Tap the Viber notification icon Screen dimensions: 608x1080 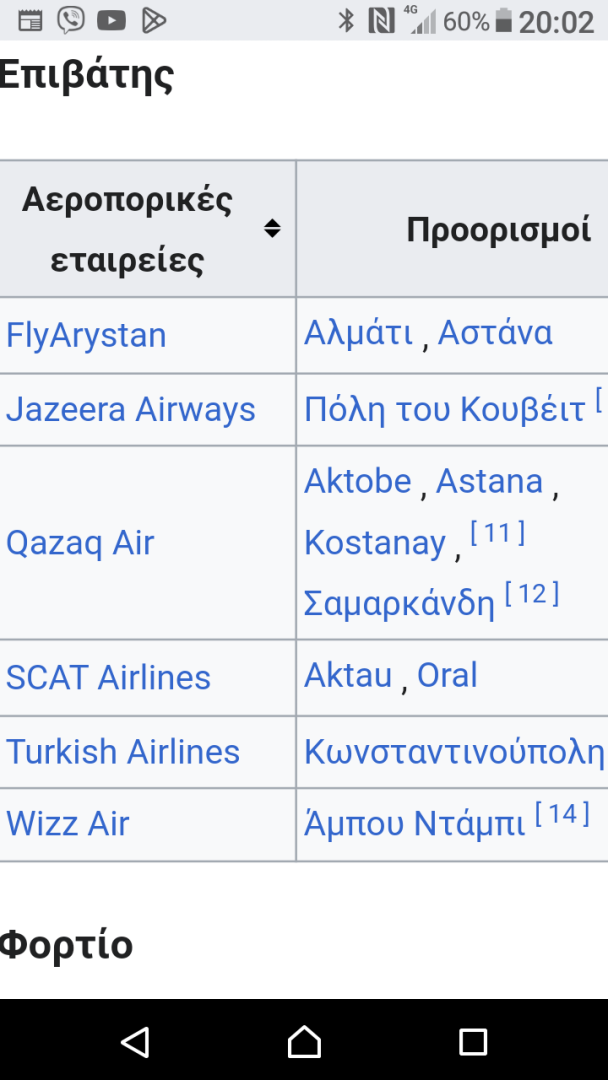[71, 19]
